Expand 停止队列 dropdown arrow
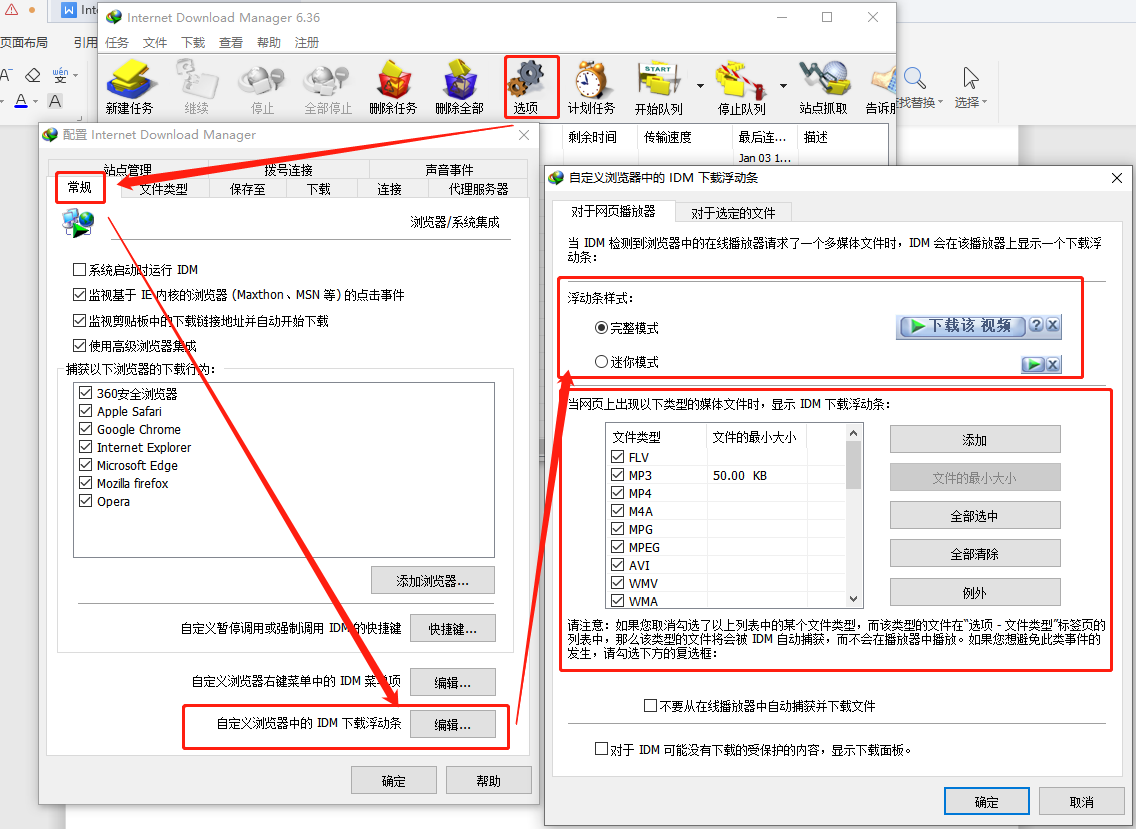1136x829 pixels. coord(783,86)
